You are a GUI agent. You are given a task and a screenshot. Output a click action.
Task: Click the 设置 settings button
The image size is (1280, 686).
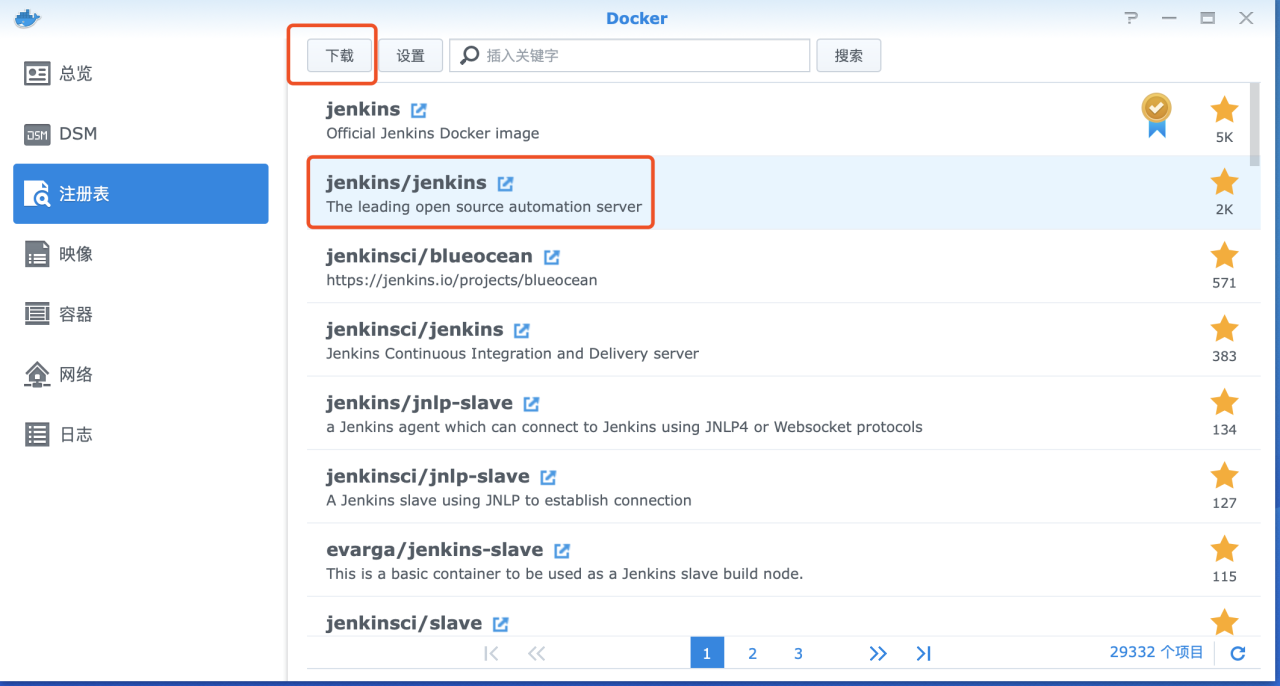point(411,56)
